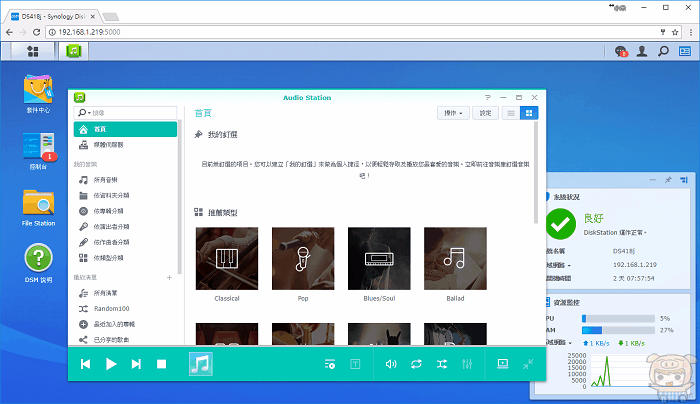Expand the network interface dropdown in widget

pos(569,266)
